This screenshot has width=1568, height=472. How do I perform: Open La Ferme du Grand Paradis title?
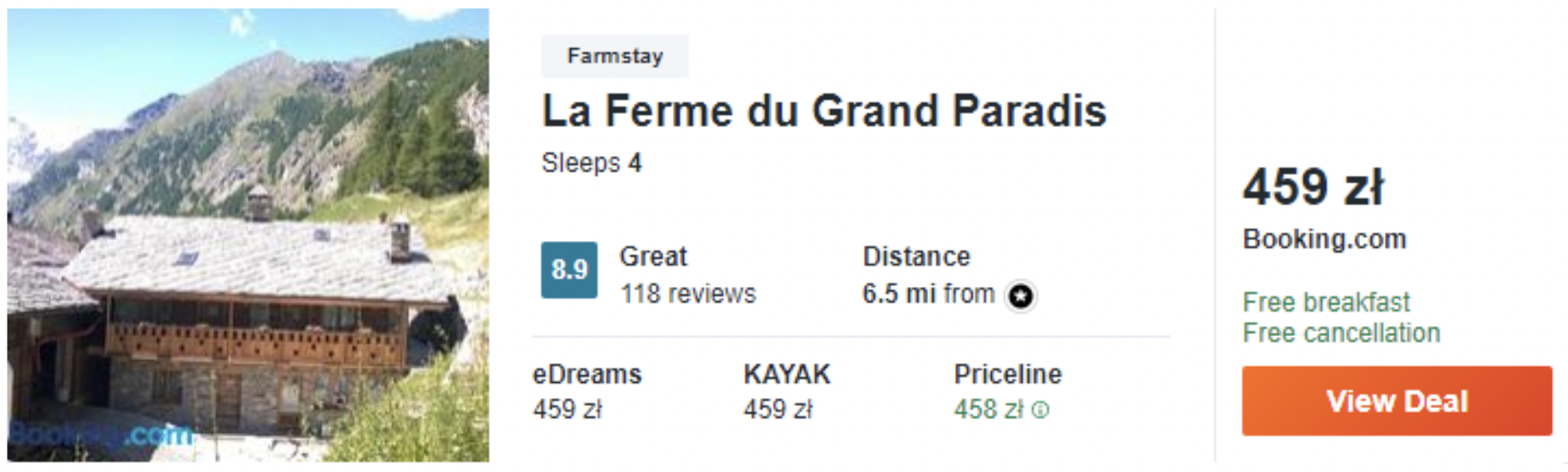click(824, 111)
